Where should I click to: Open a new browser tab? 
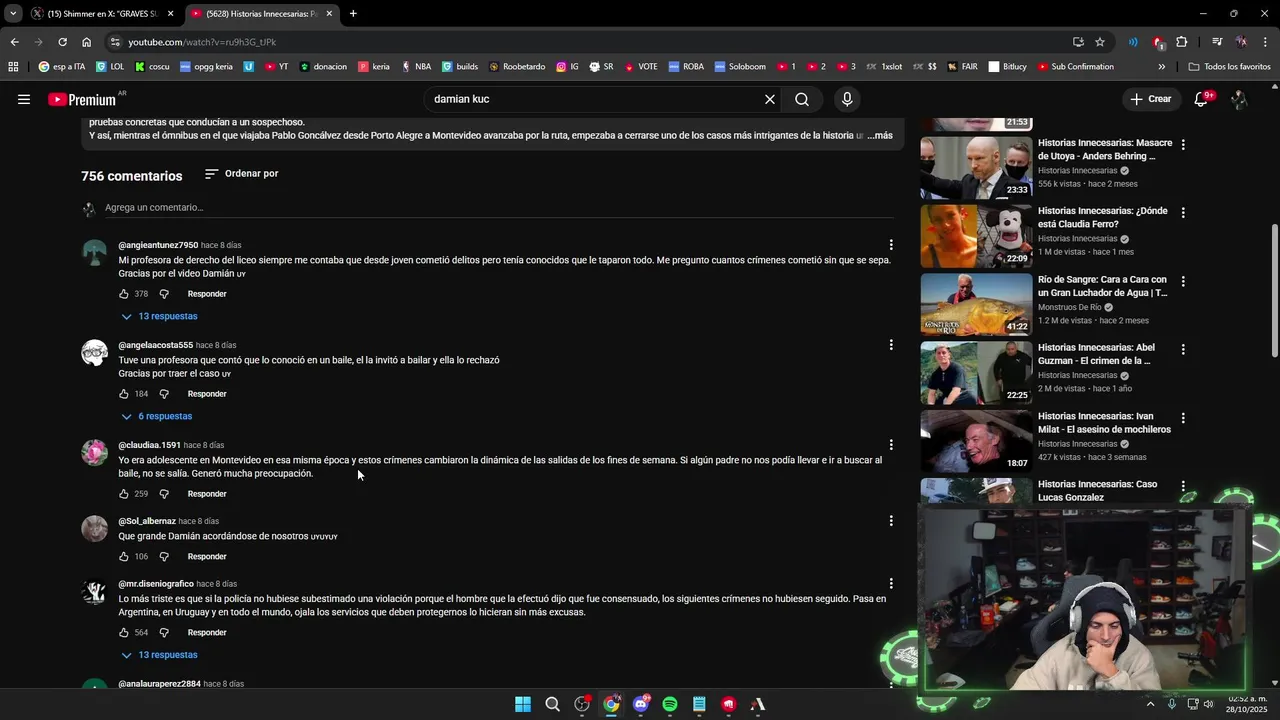pyautogui.click(x=353, y=14)
